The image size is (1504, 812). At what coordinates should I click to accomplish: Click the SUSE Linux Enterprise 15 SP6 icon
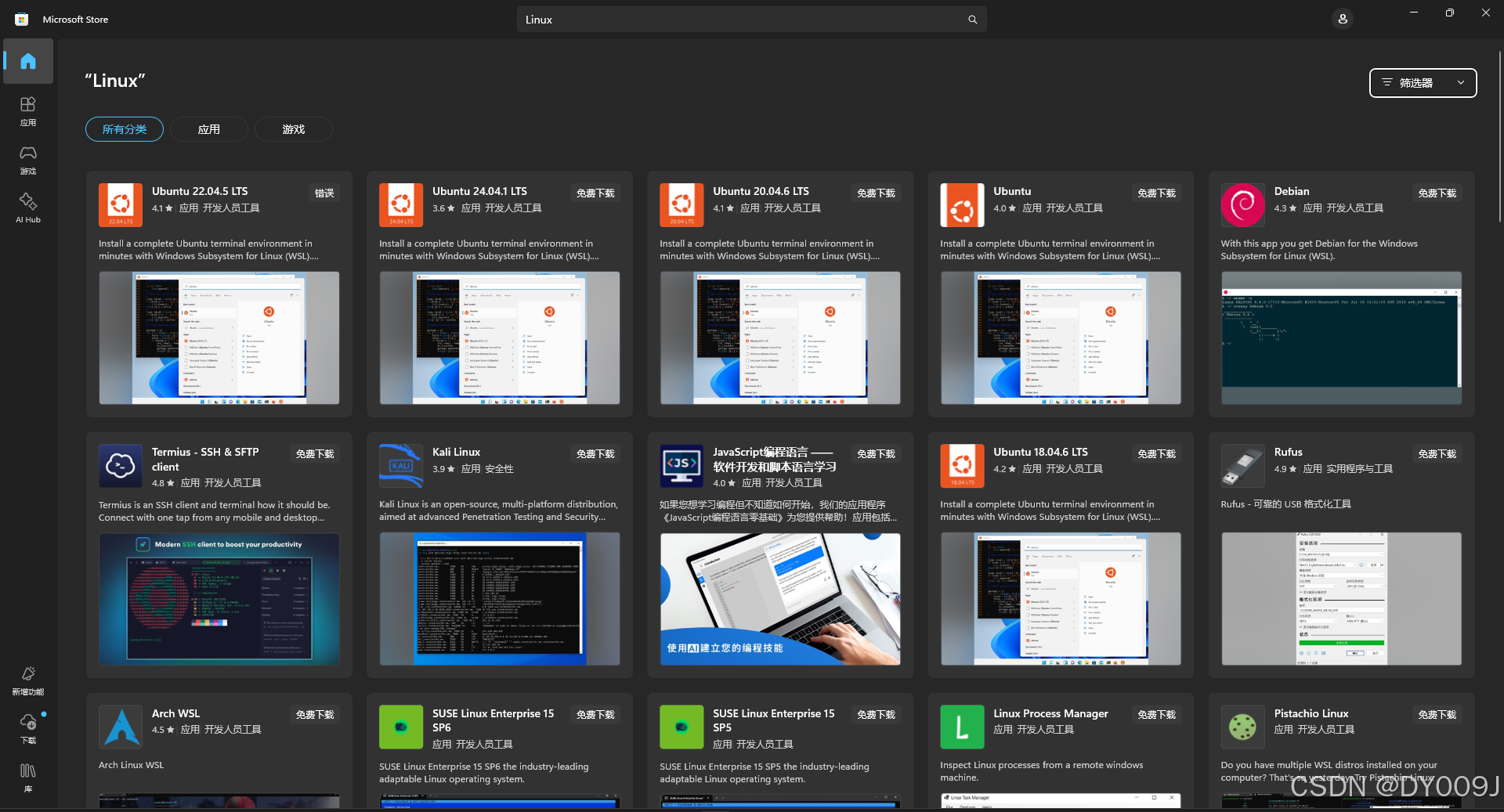pos(401,727)
